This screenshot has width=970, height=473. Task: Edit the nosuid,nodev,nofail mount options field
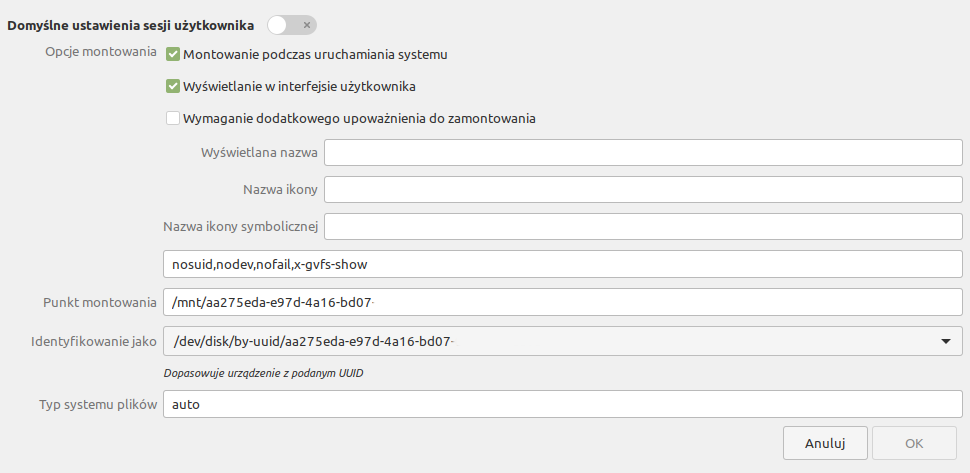pyautogui.click(x=562, y=264)
